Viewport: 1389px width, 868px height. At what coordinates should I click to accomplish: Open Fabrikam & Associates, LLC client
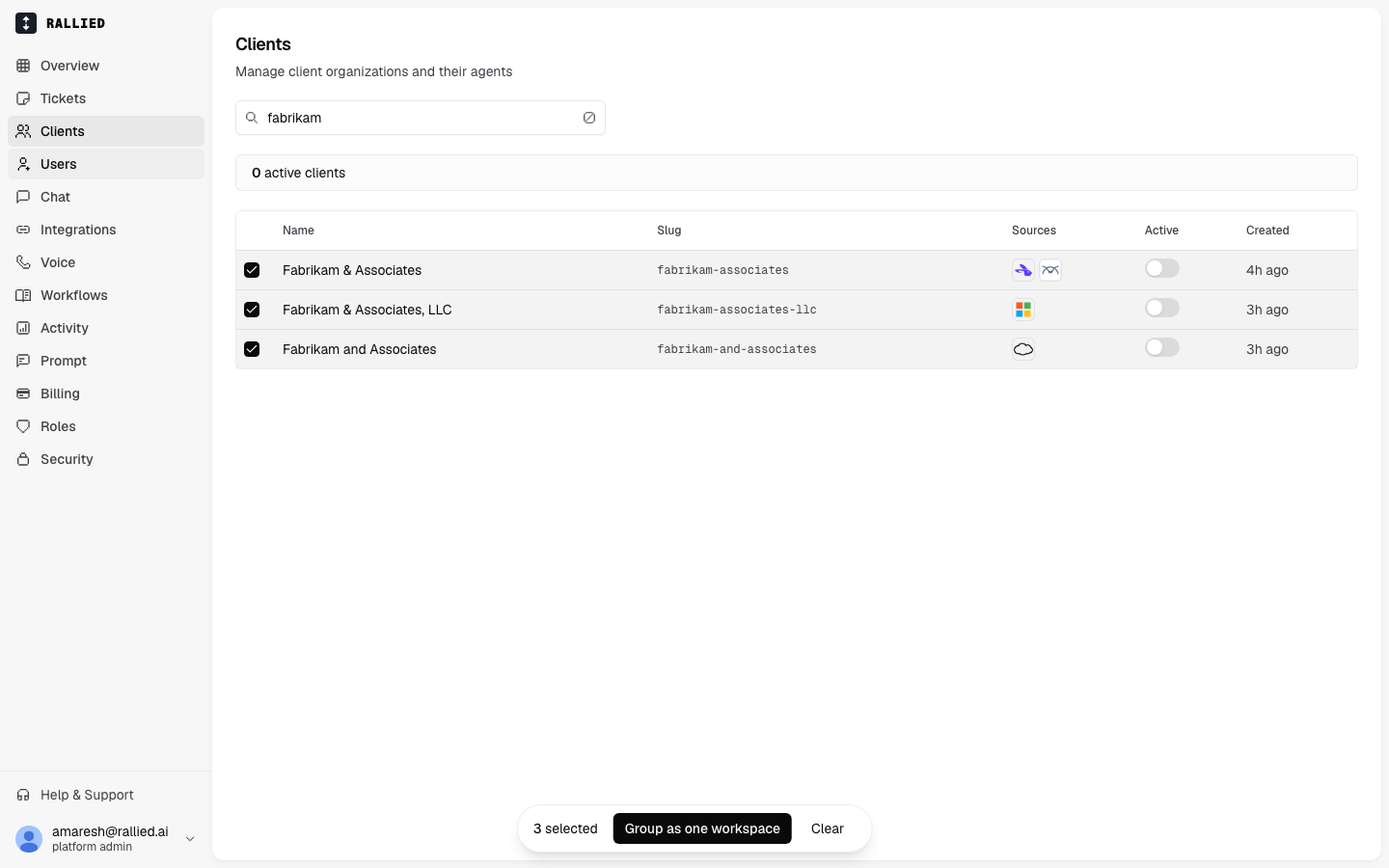coord(368,310)
